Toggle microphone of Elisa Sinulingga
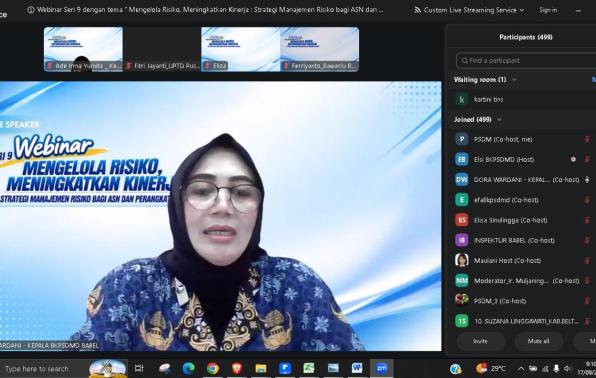Image resolution: width=596 pixels, height=378 pixels. (x=587, y=220)
